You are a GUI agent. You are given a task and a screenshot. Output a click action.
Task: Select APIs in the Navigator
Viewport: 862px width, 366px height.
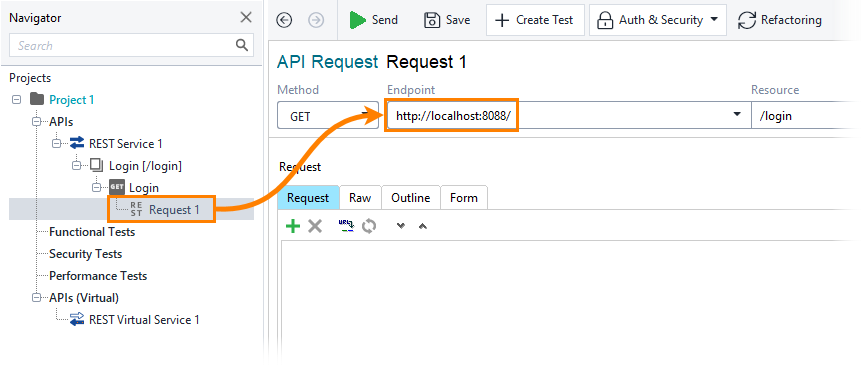click(61, 121)
